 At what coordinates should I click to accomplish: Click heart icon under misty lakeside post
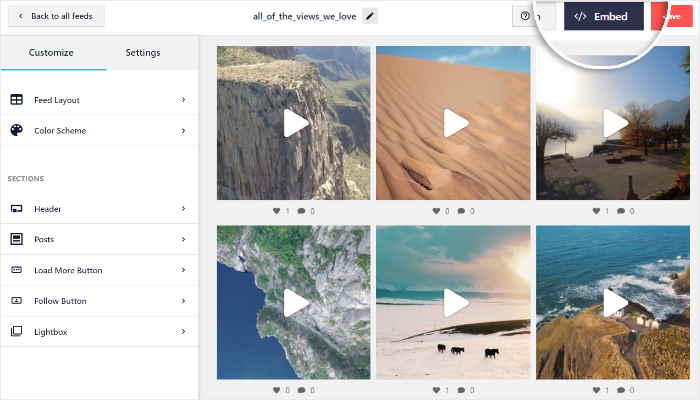(x=596, y=211)
